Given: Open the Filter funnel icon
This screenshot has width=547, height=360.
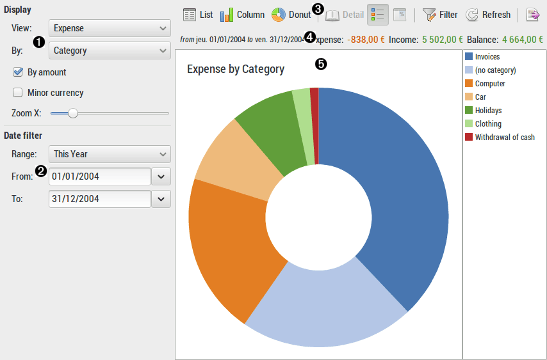Looking at the screenshot, I should pyautogui.click(x=429, y=15).
